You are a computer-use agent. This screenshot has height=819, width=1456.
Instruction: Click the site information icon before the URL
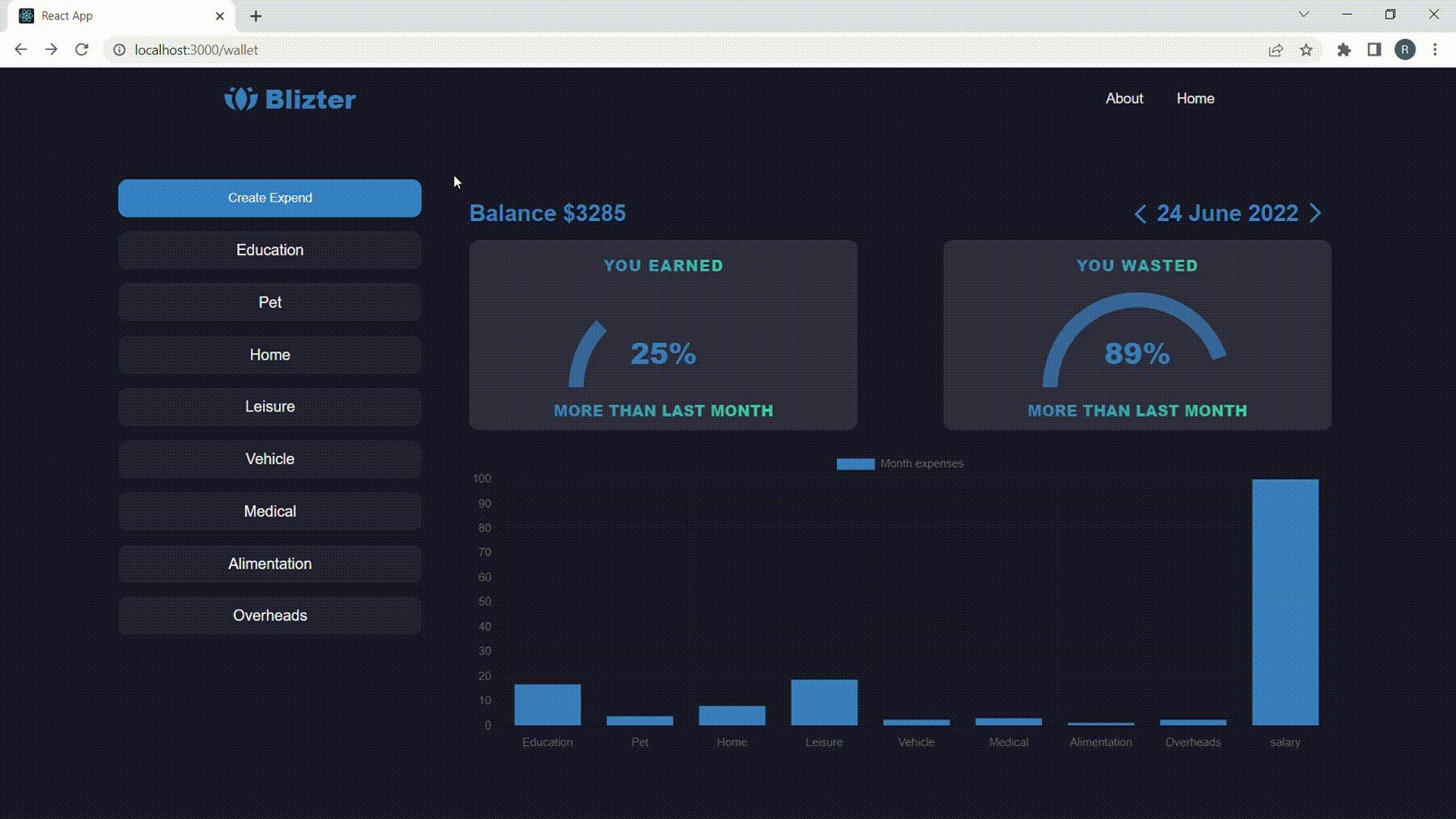(119, 49)
